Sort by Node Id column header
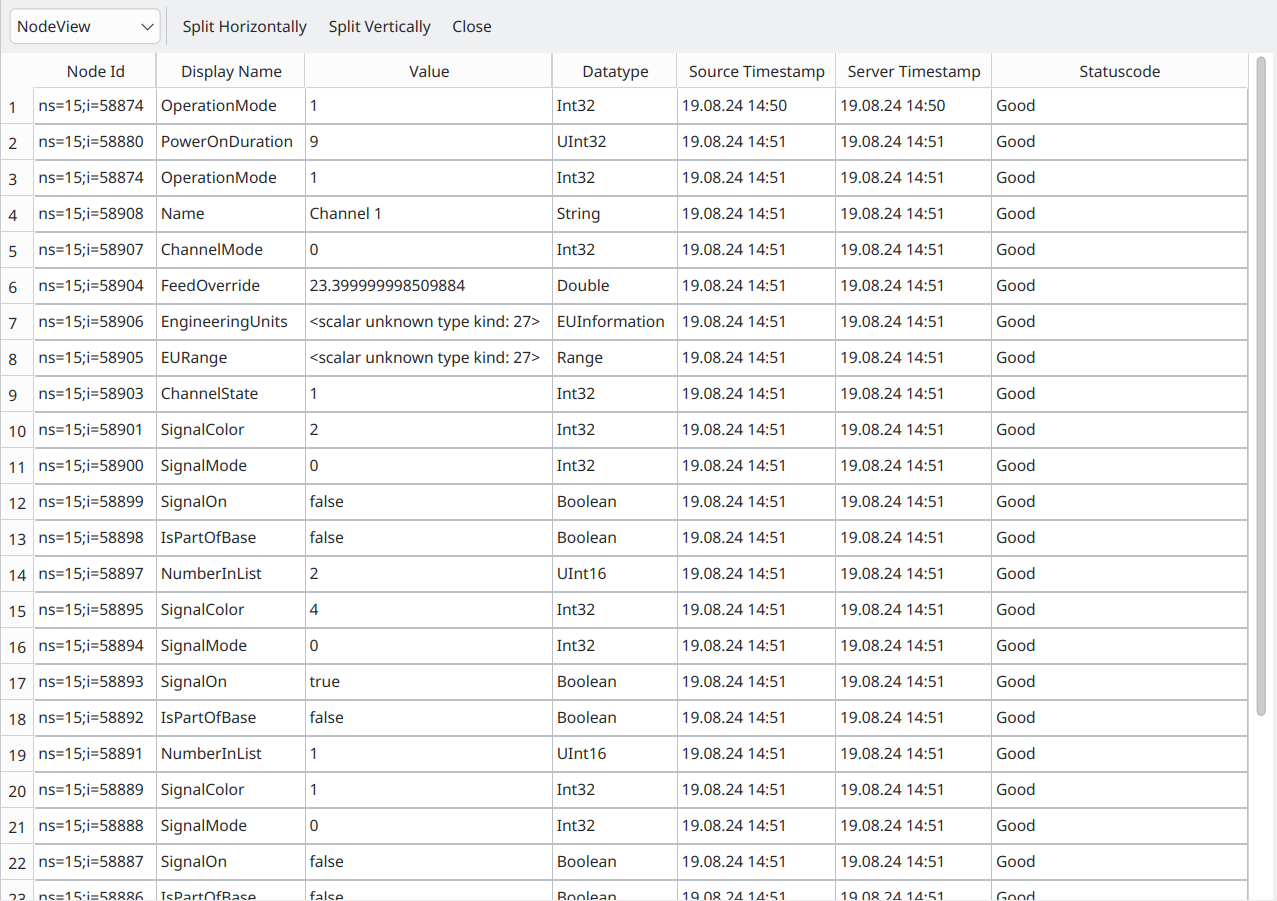 [95, 71]
